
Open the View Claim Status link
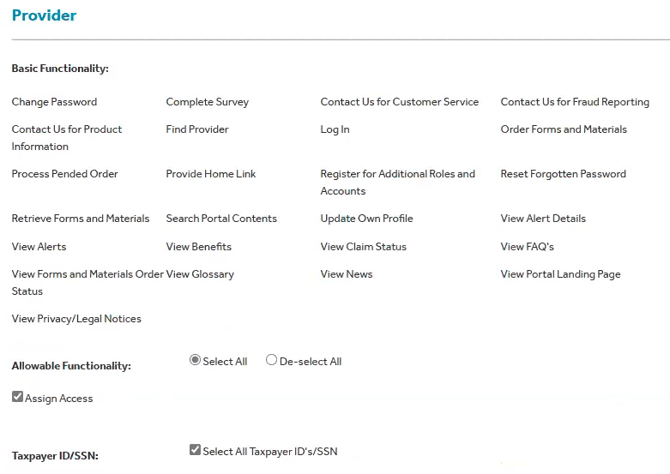[x=363, y=246]
